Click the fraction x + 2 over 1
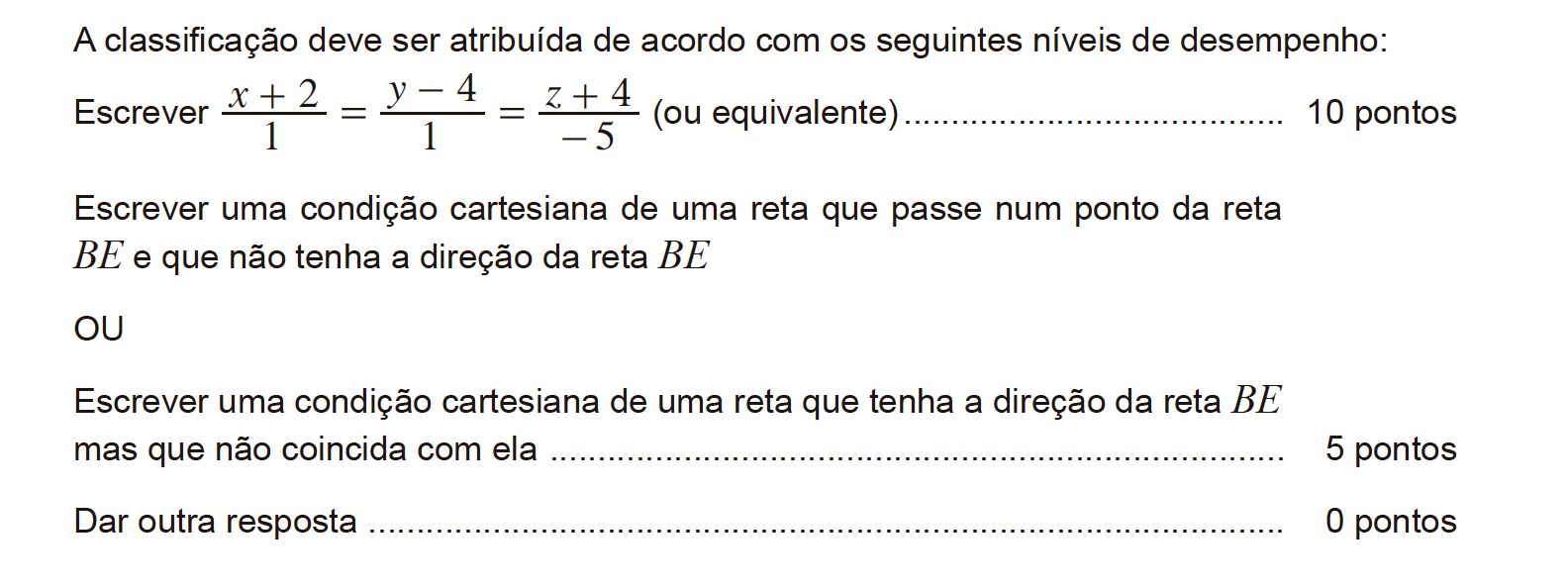The image size is (1568, 588). point(273,115)
